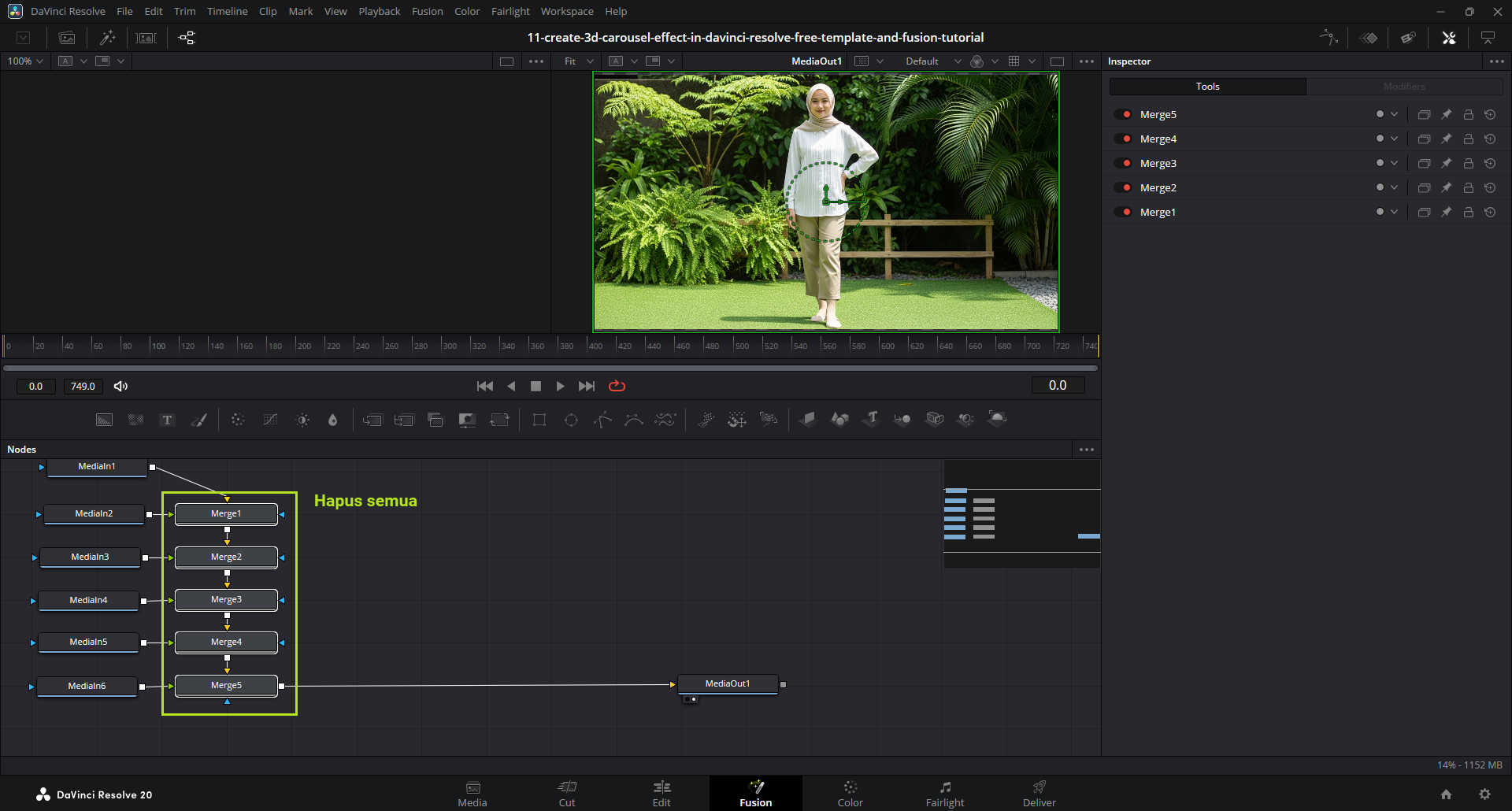Click the Paint brush tool icon
This screenshot has height=811, width=1512.
pos(199,420)
